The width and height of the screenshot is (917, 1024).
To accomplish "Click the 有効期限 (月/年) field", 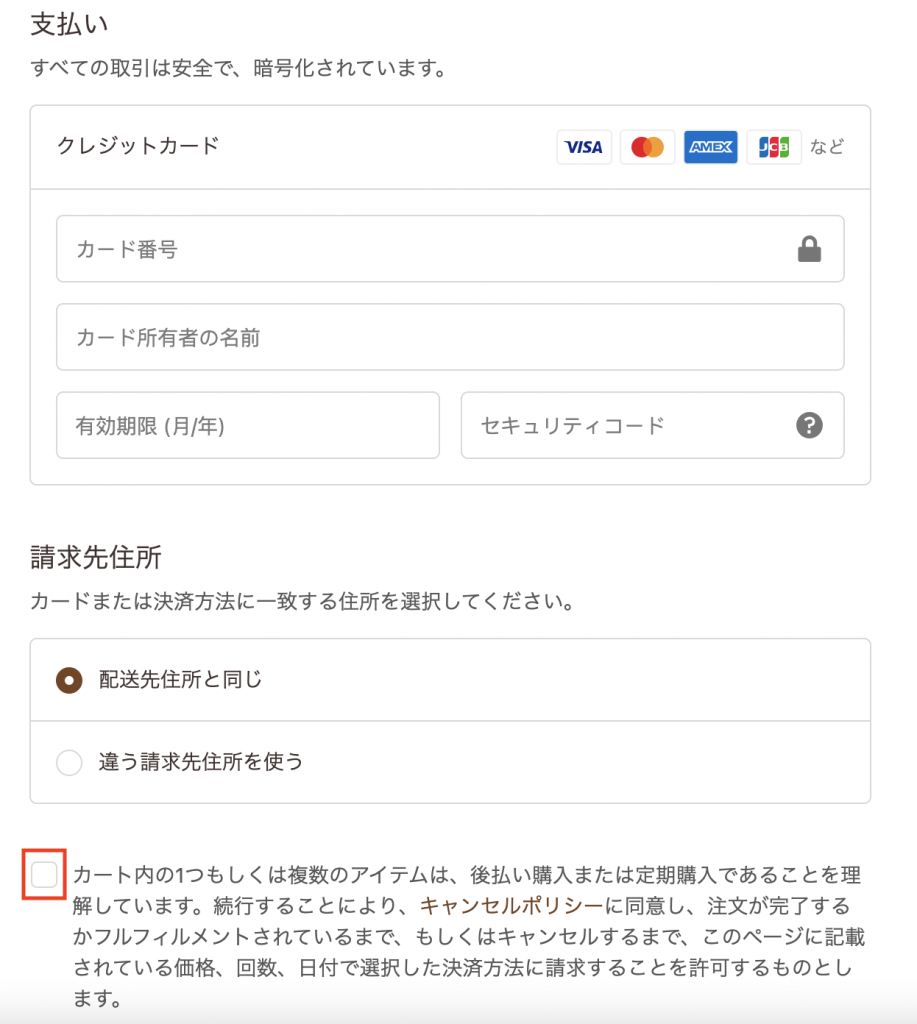I will coord(247,426).
